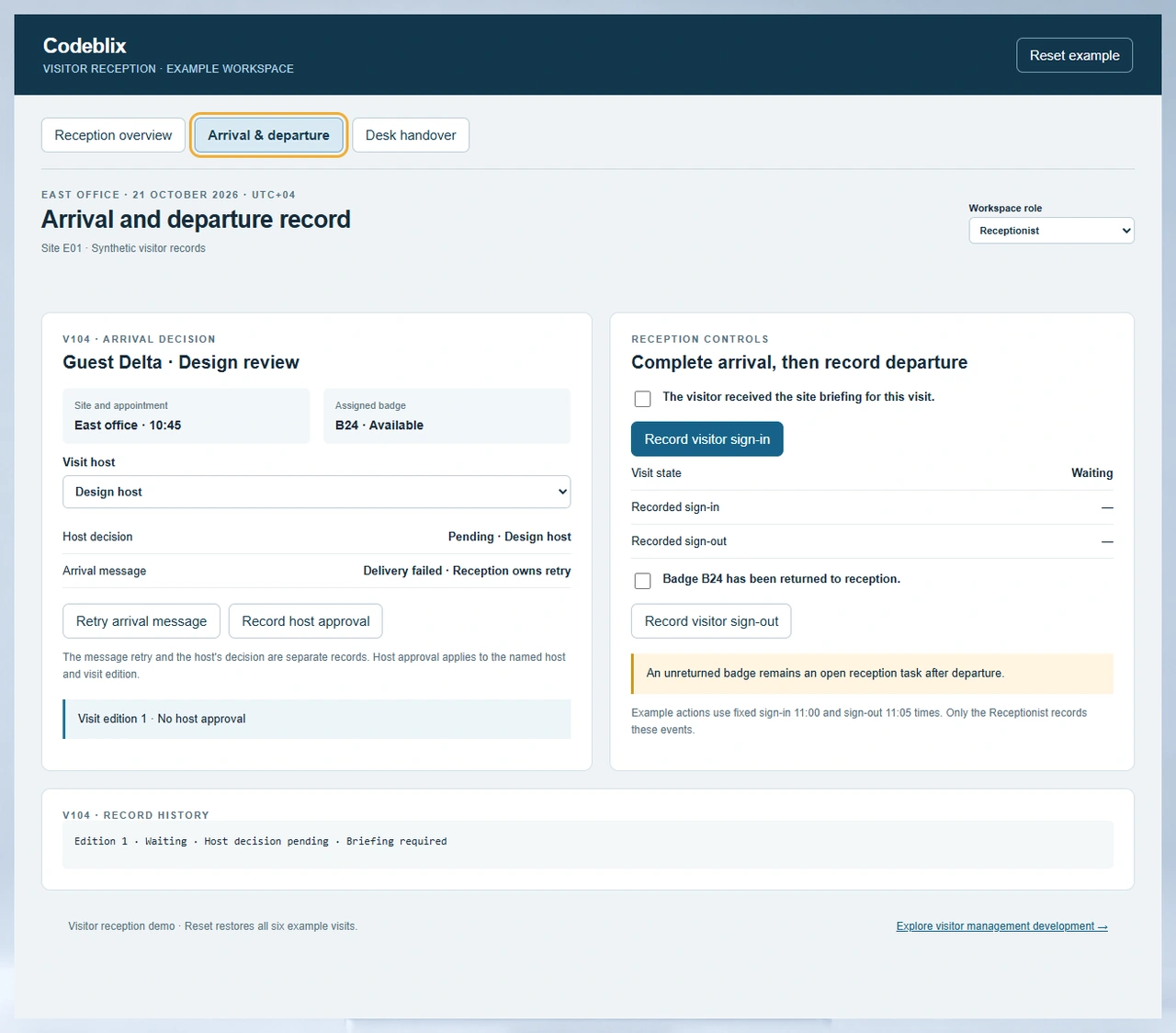Open the Desk handover tab
The width and height of the screenshot is (1176, 1033).
point(411,135)
